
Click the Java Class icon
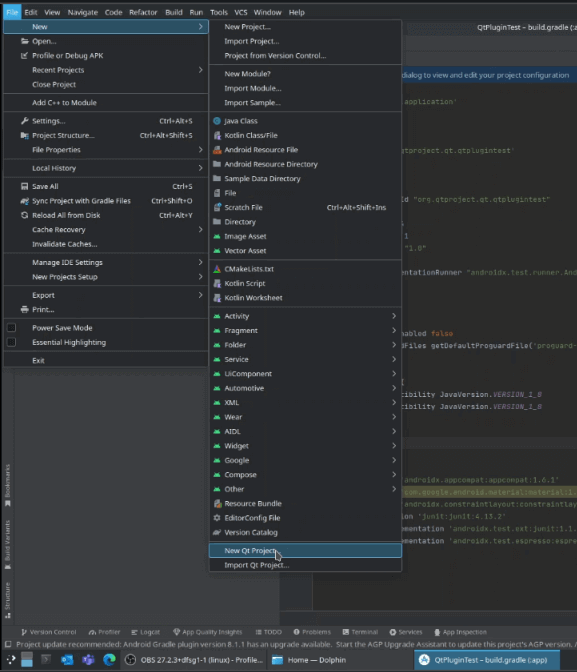pos(217,121)
